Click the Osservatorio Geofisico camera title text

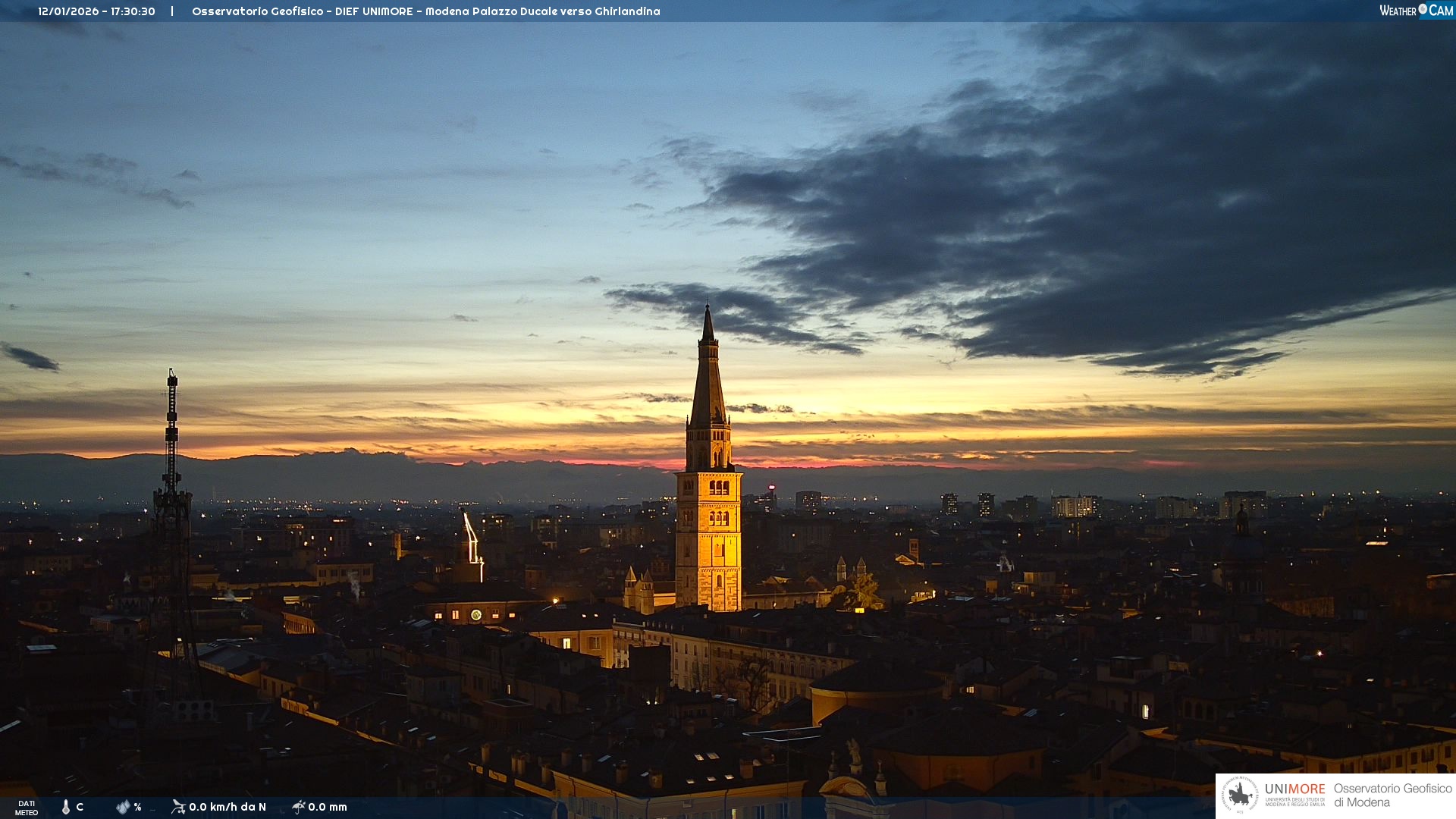click(425, 11)
